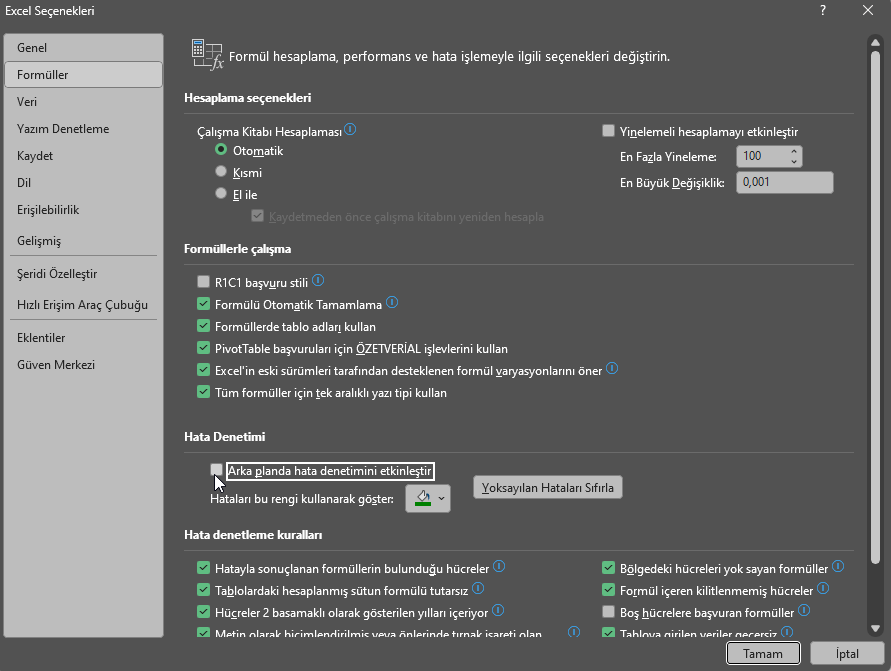Open the error color dropdown arrow

pyautogui.click(x=441, y=498)
